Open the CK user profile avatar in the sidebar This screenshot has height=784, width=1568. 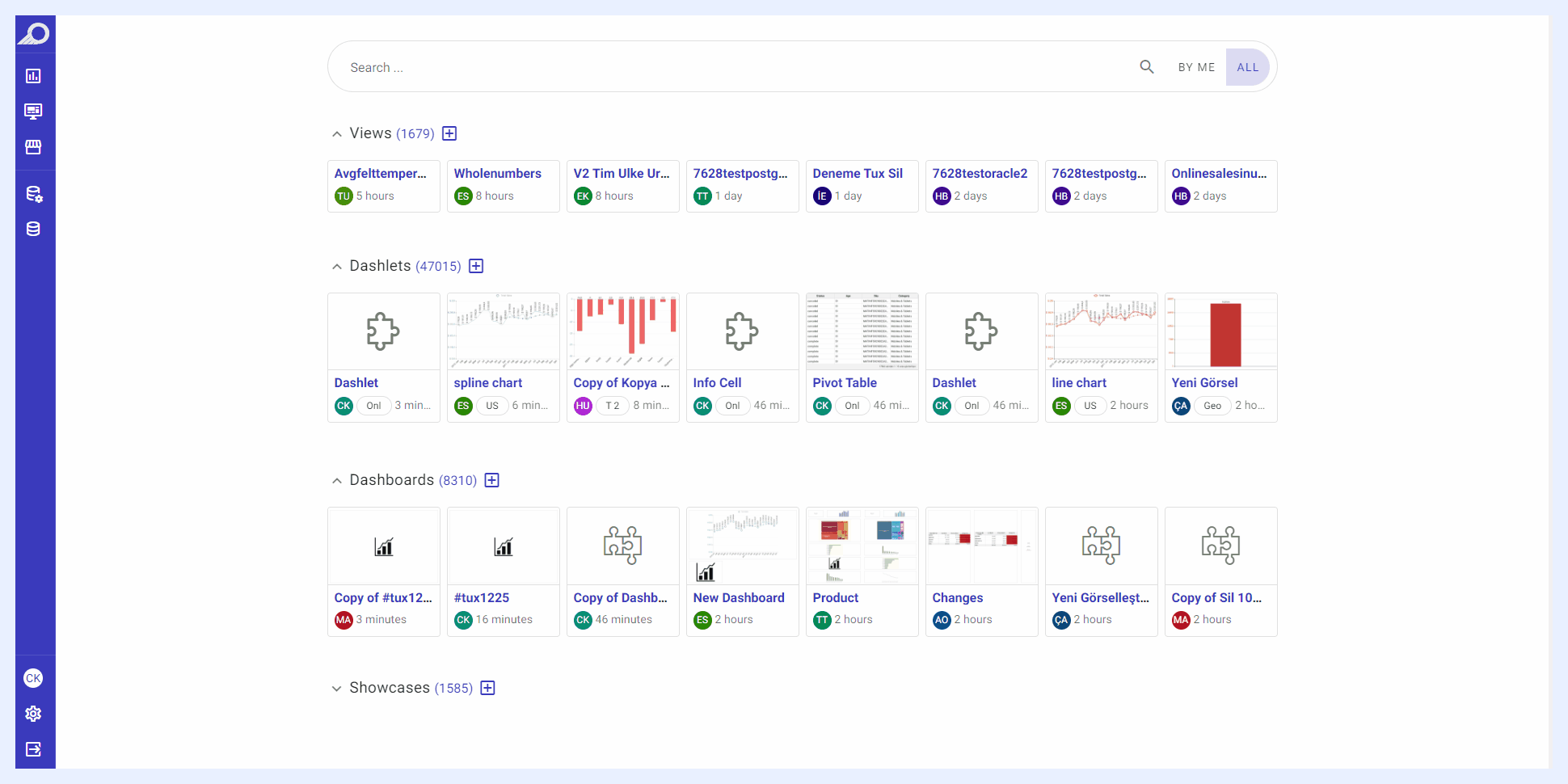point(33,678)
